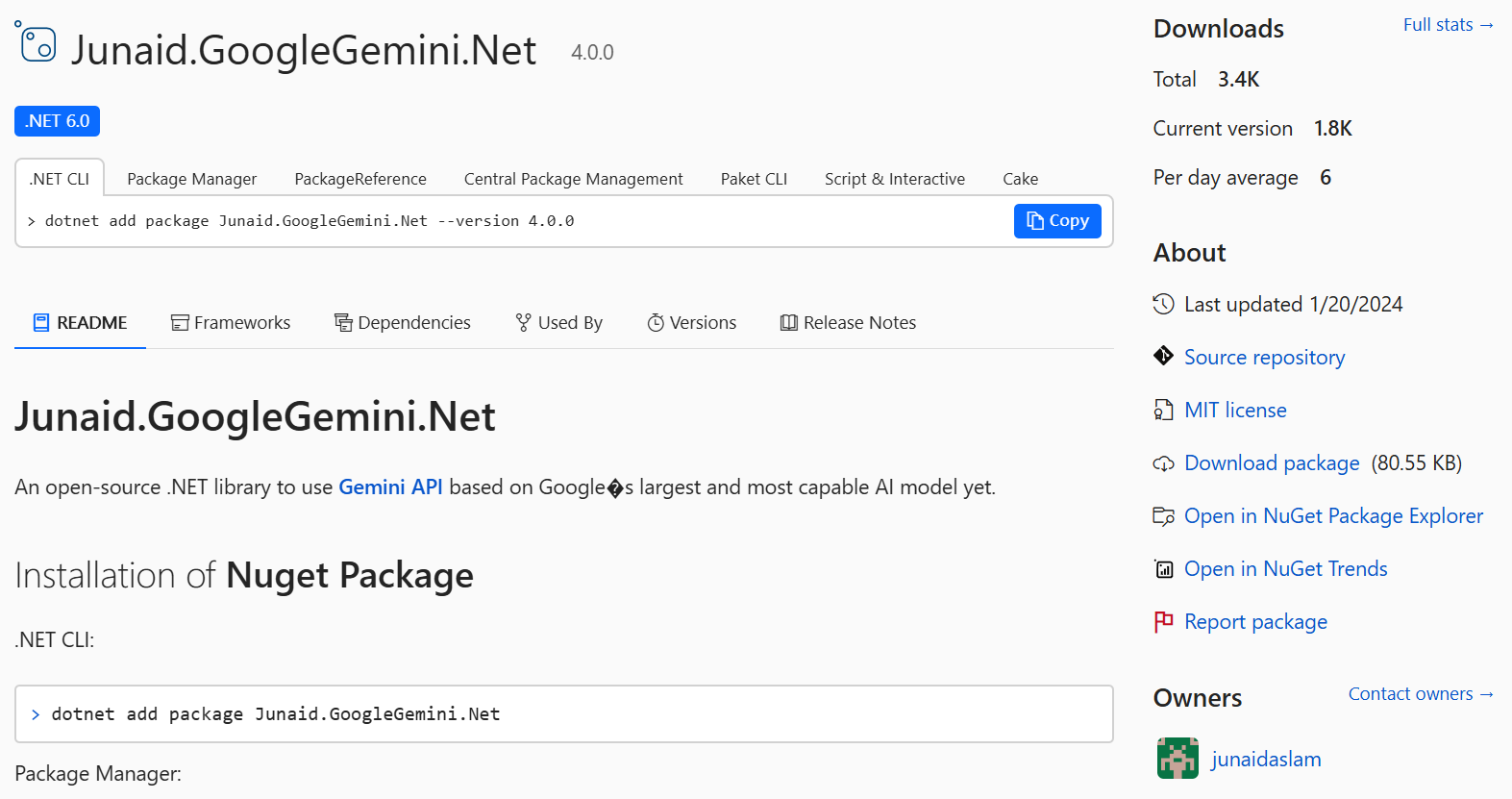Click the git Source repository icon
Image resolution: width=1512 pixels, height=799 pixels.
[1163, 356]
